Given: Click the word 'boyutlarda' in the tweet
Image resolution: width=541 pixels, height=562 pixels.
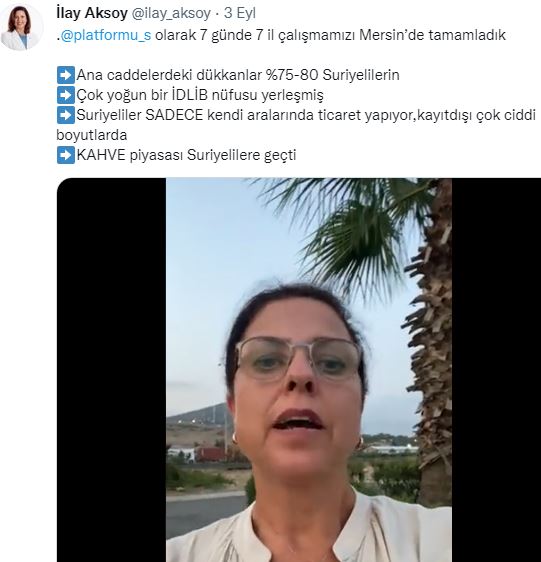Looking at the screenshot, I should 92,135.
